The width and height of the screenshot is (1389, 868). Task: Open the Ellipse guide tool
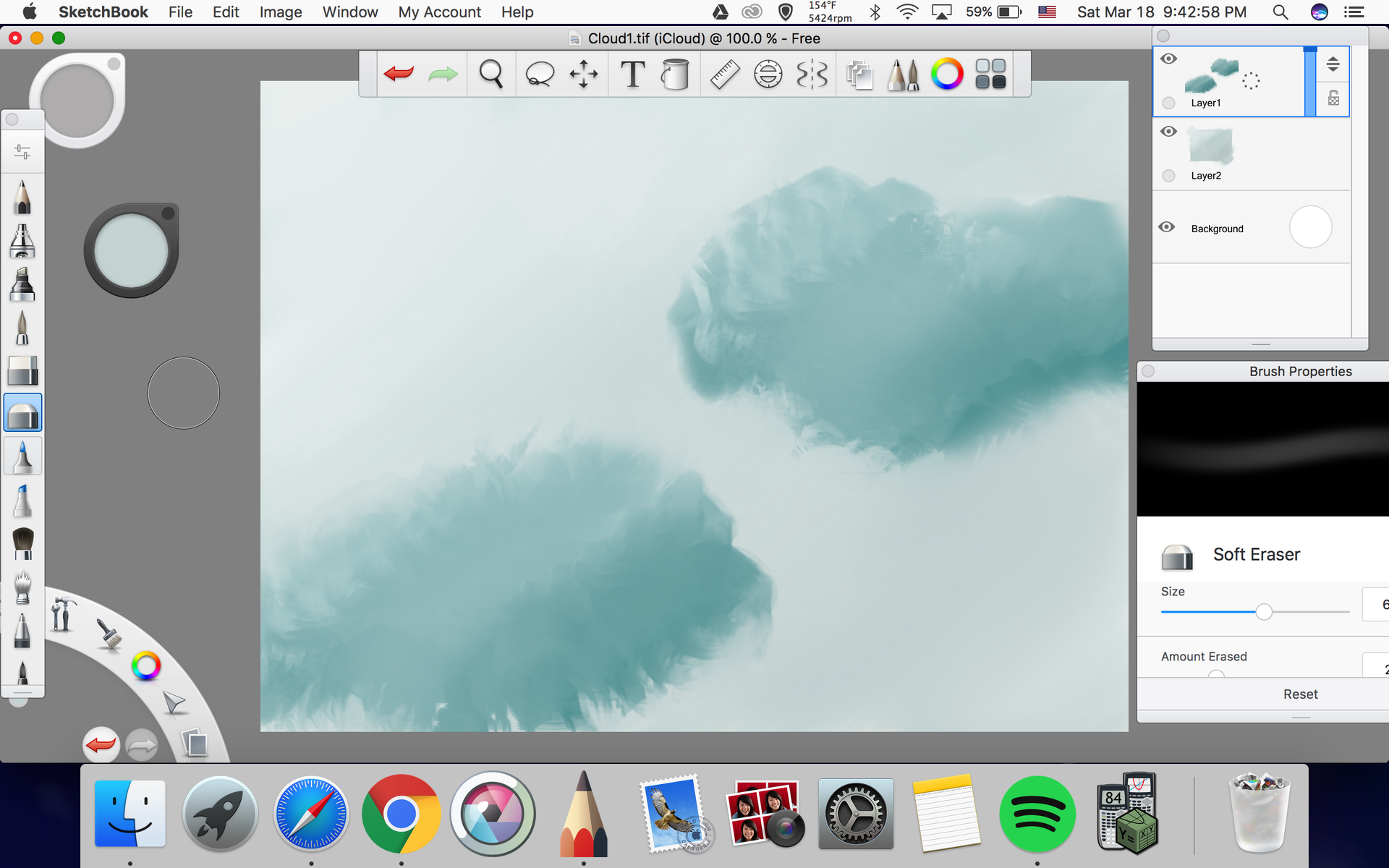768,74
